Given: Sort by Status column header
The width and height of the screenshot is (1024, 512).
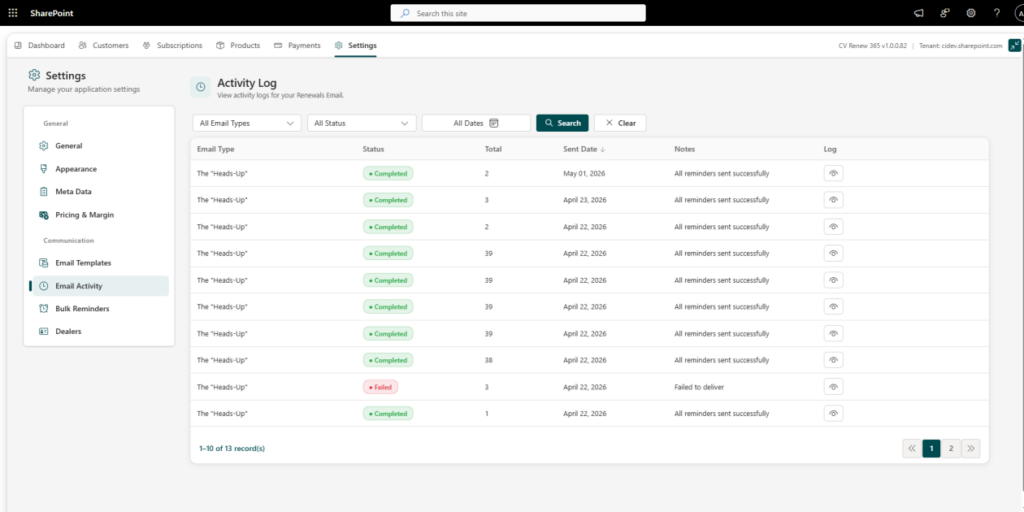Looking at the screenshot, I should (x=374, y=149).
